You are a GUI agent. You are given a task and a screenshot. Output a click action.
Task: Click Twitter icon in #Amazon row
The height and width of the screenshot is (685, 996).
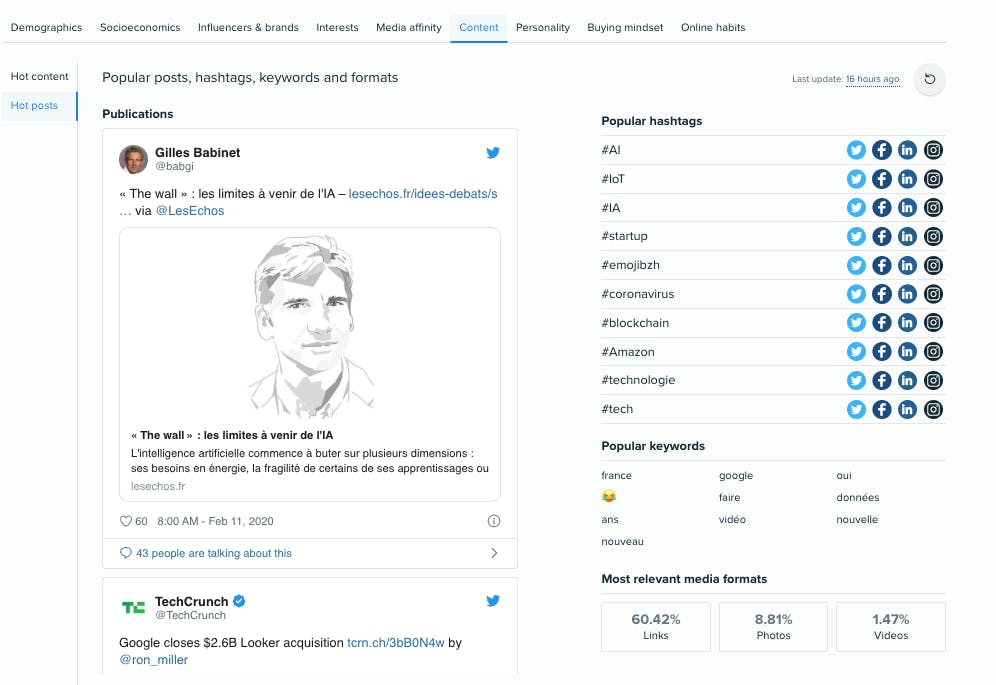[x=856, y=351]
